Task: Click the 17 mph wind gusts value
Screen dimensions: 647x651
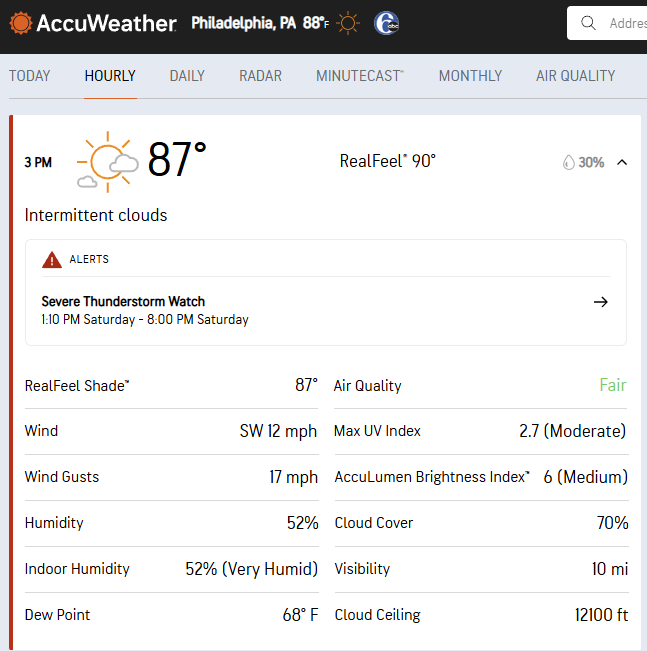Action: 294,477
